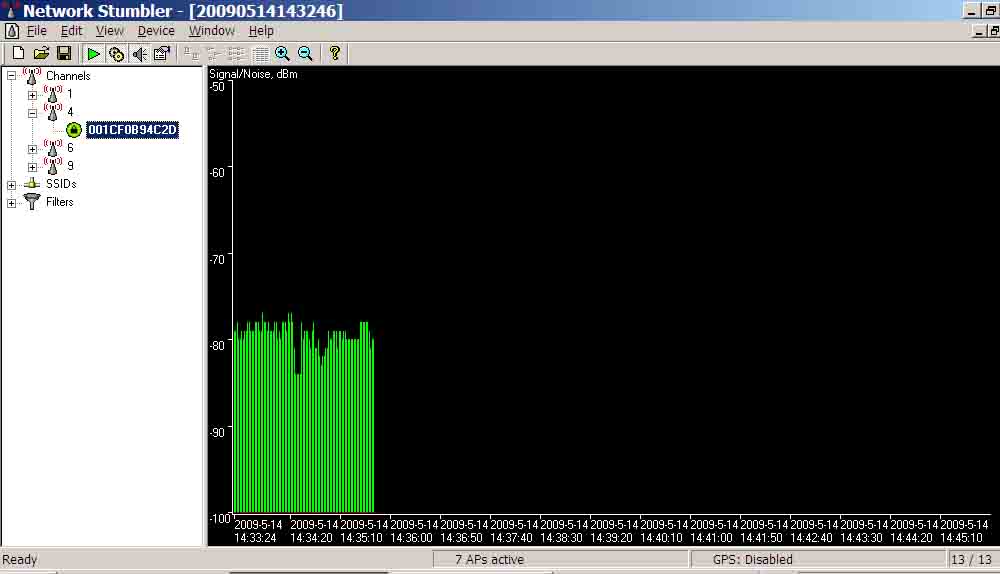Click the -80 axis value
The width and height of the screenshot is (1000, 574).
[217, 346]
